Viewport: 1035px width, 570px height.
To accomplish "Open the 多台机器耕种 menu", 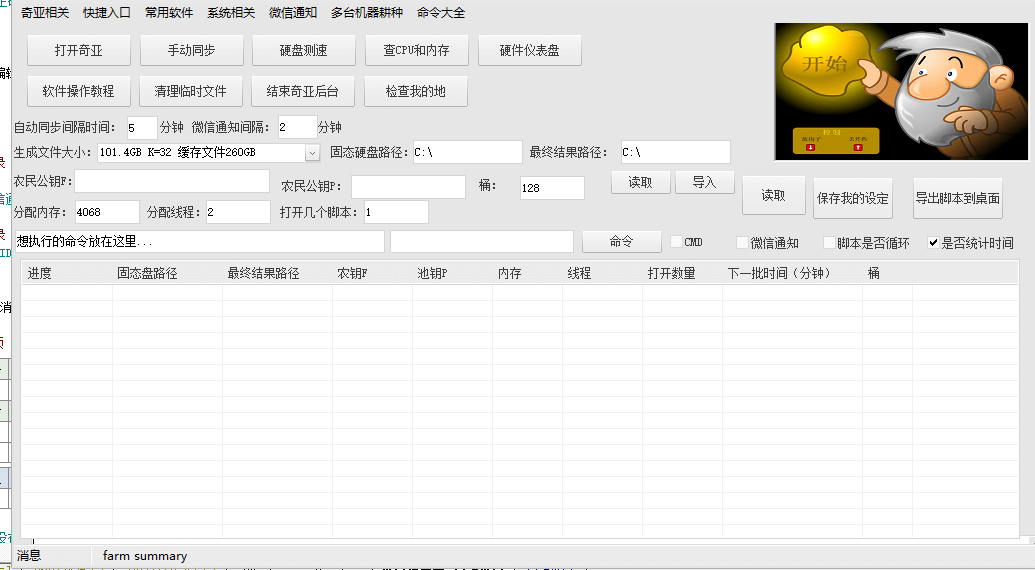I will point(367,13).
